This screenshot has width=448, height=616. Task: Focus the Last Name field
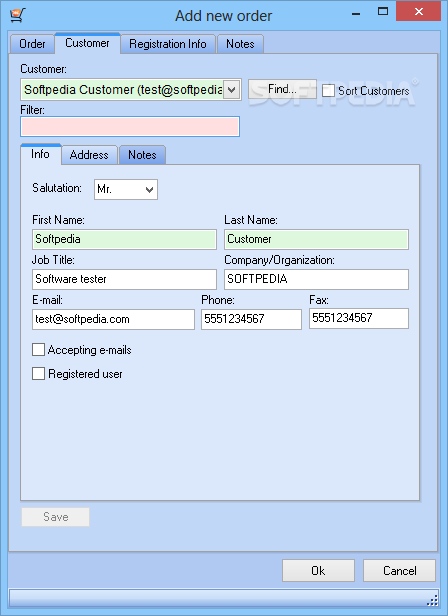coord(316,239)
